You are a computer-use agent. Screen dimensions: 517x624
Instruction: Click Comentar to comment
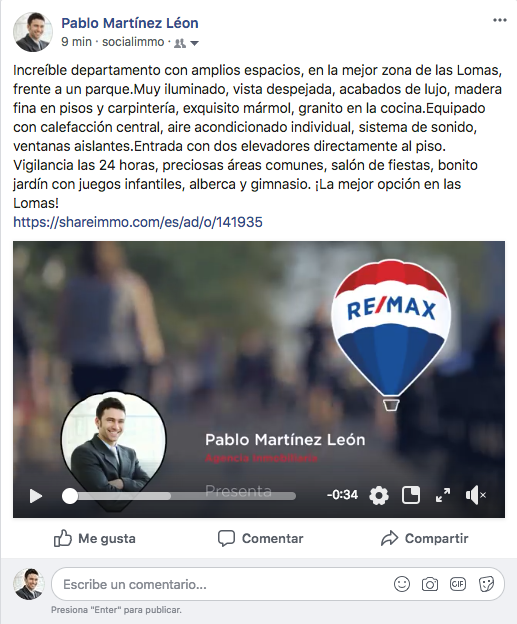click(x=260, y=538)
